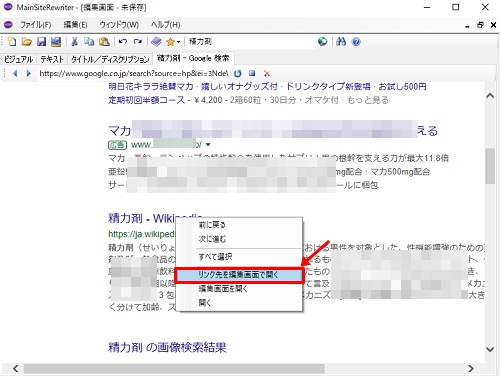Click the Undo arrow icon

(x=123, y=42)
